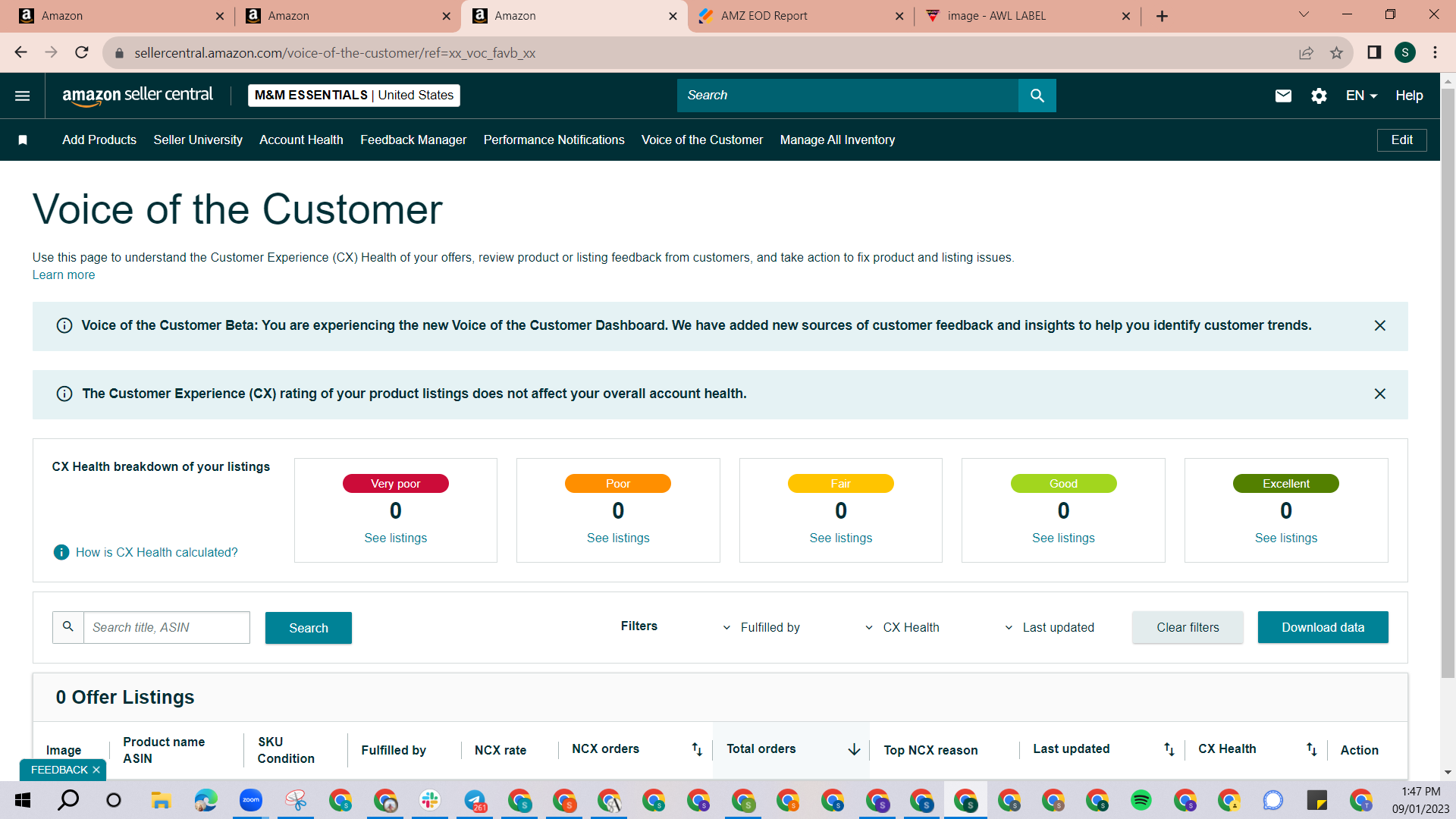This screenshot has width=1456, height=819.
Task: Bookmark this page with the star icon
Action: [x=1336, y=52]
